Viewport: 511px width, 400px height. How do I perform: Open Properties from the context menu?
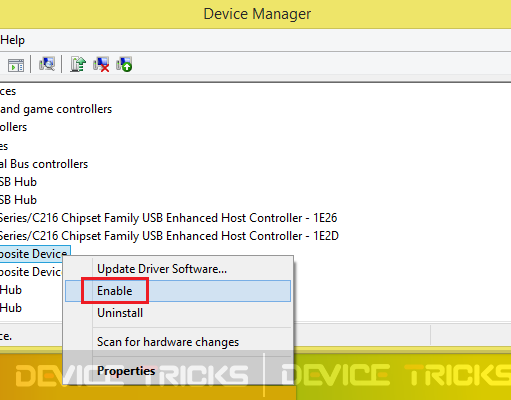[x=126, y=371]
